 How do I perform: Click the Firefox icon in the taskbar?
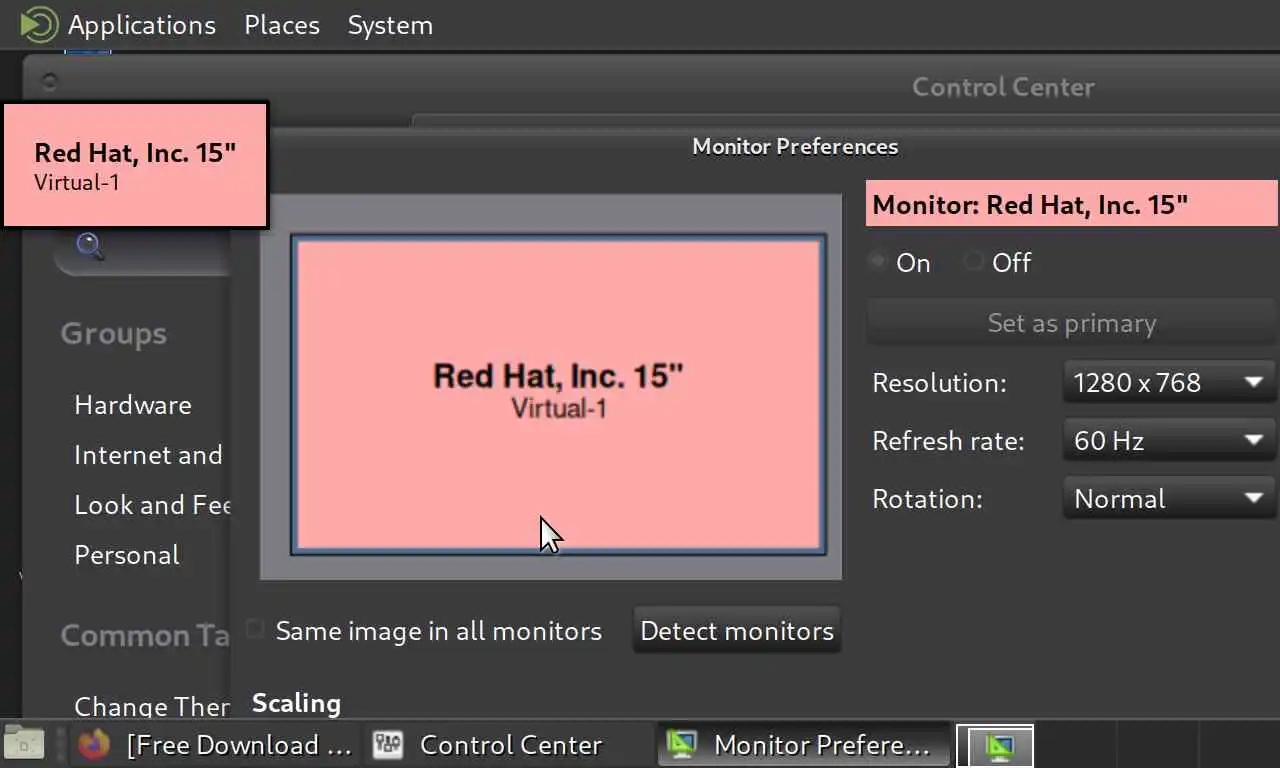pos(95,745)
